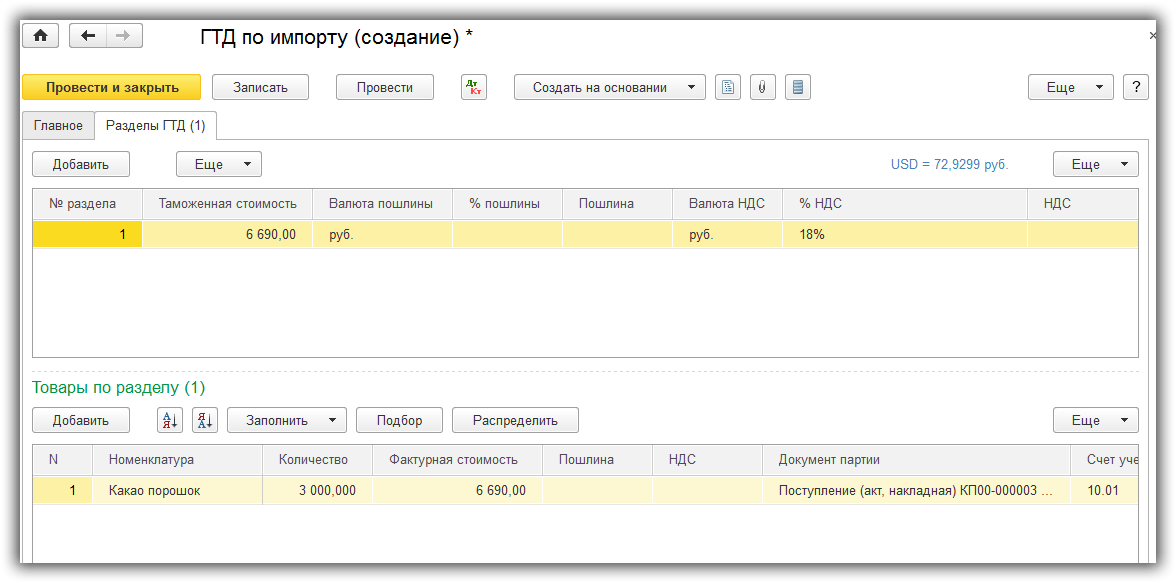Select the Какао порошок nomenclature cell
Image resolution: width=1176 pixels, height=583 pixels.
point(155,491)
